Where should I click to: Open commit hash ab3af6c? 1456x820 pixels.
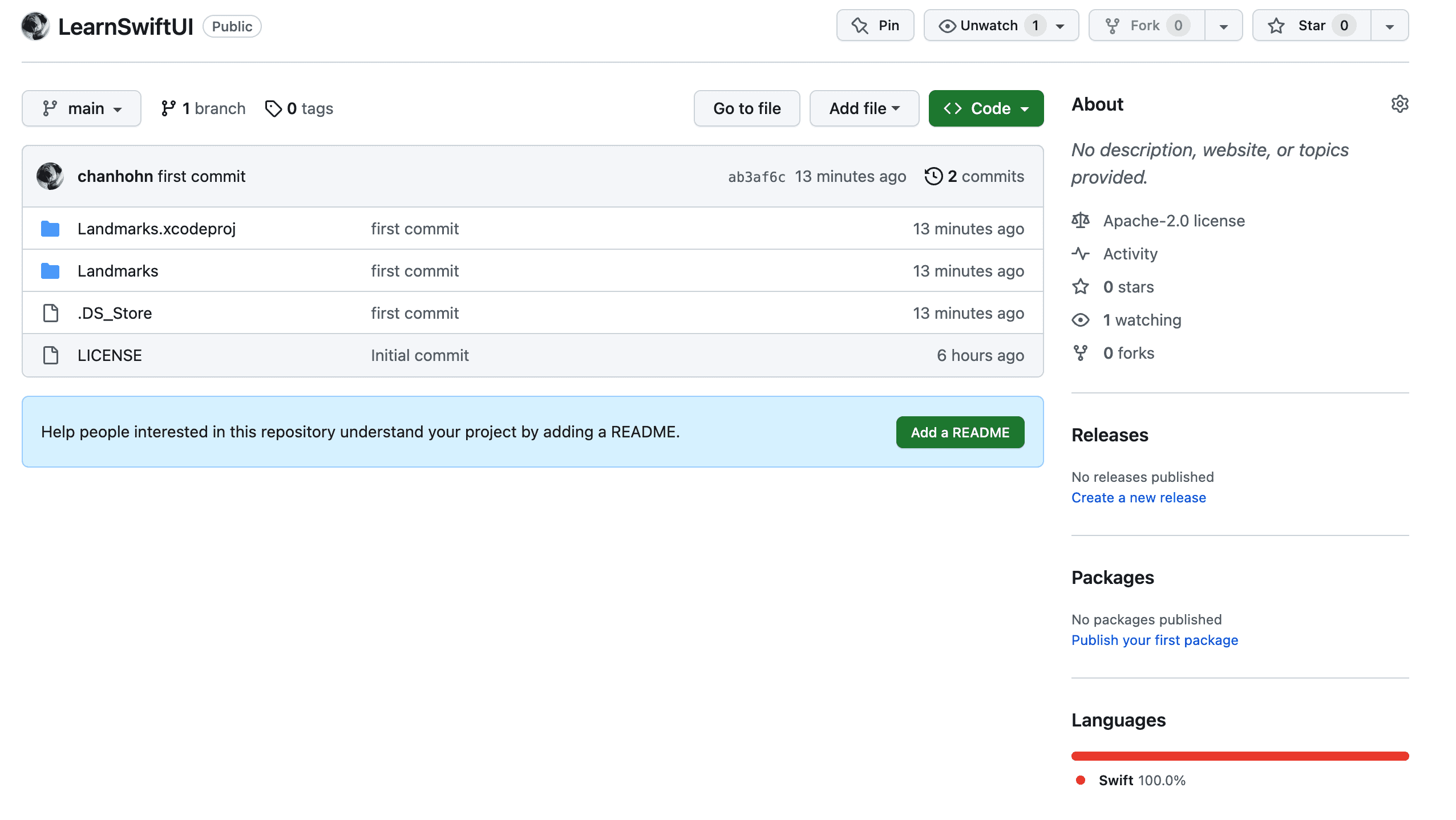757,177
